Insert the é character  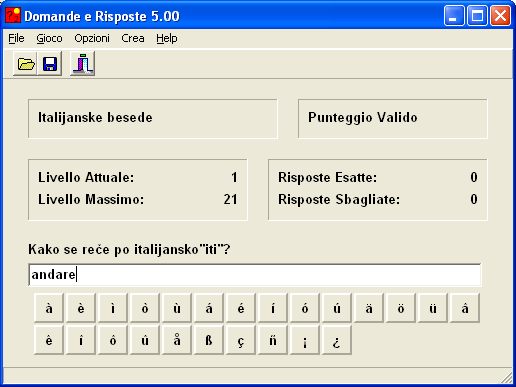click(x=241, y=308)
